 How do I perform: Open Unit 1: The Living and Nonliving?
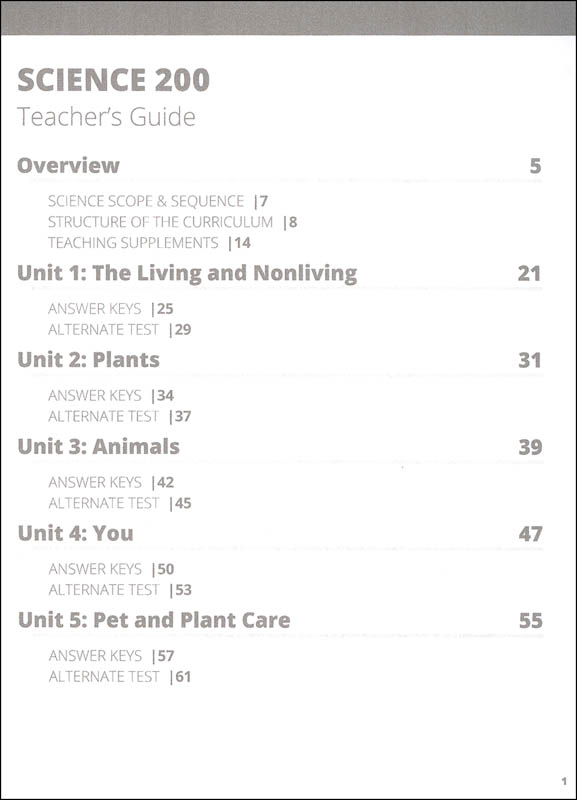click(x=187, y=273)
